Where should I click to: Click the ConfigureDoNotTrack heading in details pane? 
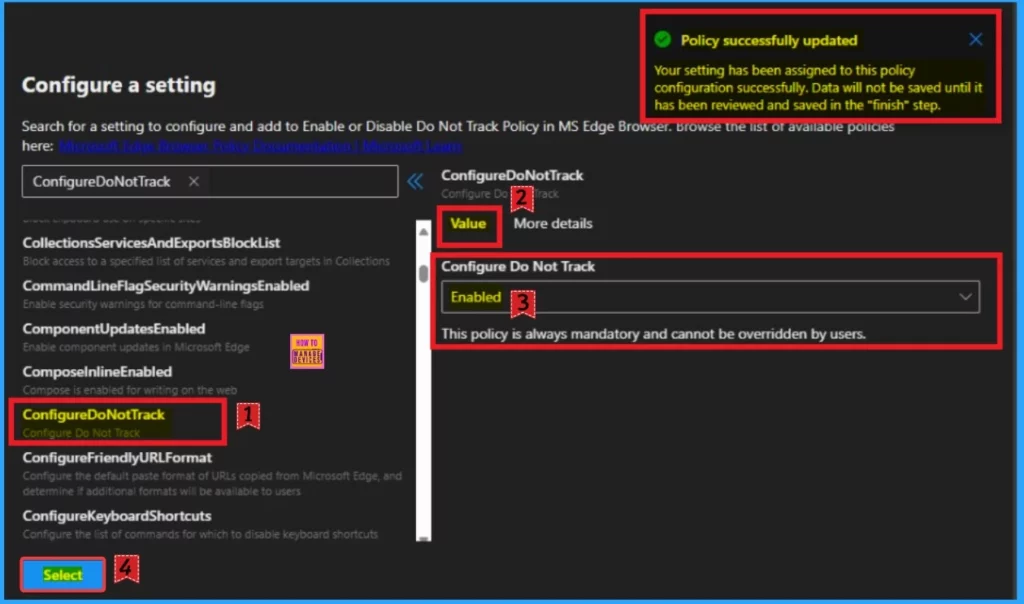point(512,175)
